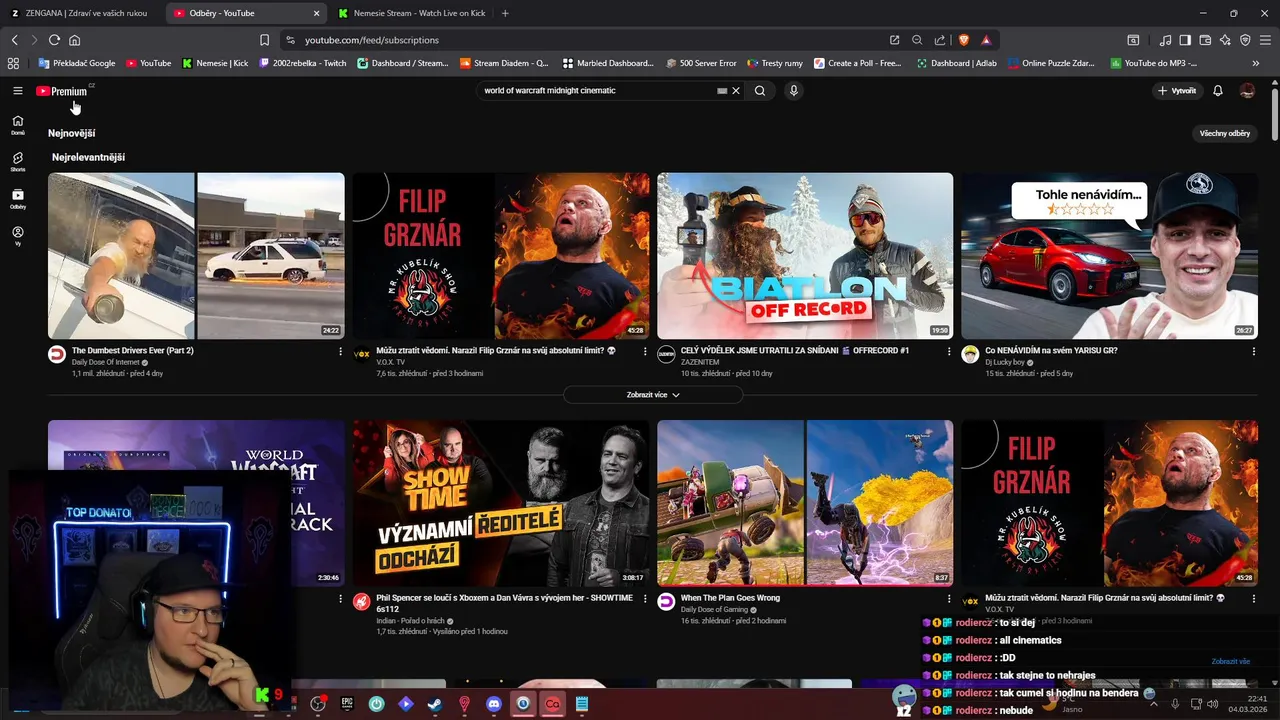Click the browser address bar URL
1280x720 pixels.
pos(371,40)
